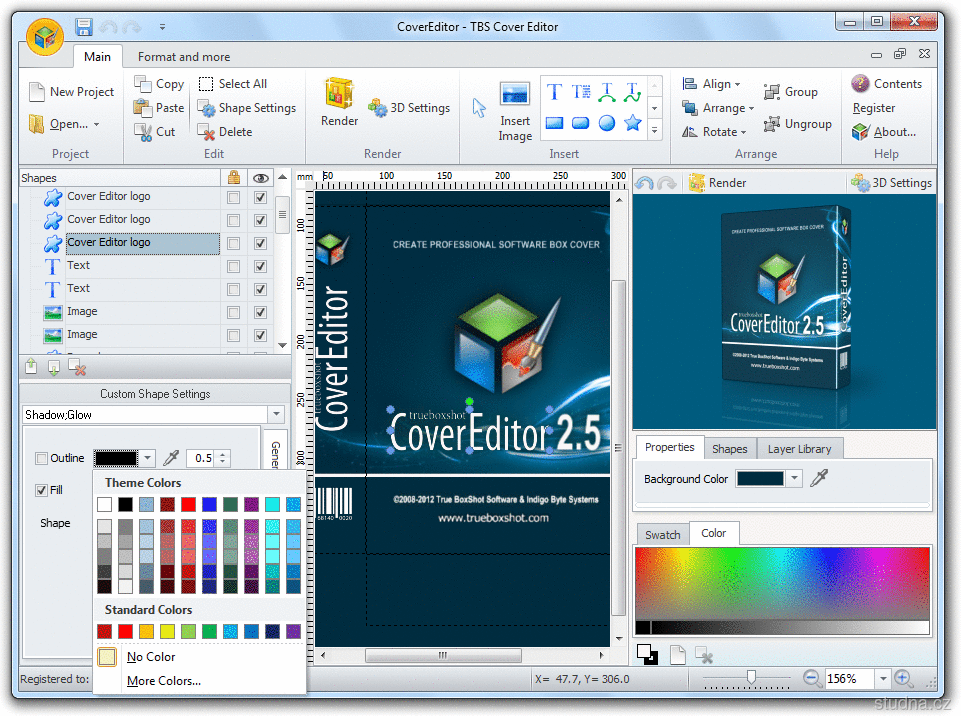Pick Background Color with the eyedropper
Image resolution: width=961 pixels, height=716 pixels.
click(819, 479)
